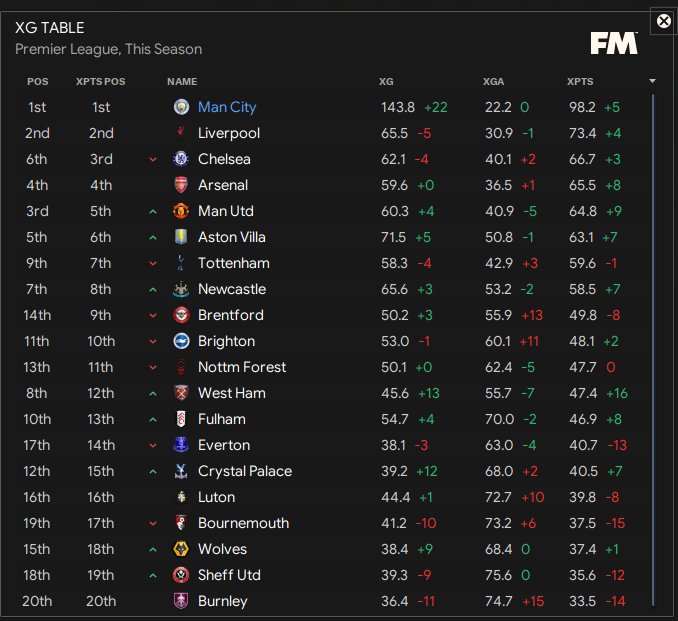Click the FM logo
Viewport: 678px width, 621px height.
(614, 43)
